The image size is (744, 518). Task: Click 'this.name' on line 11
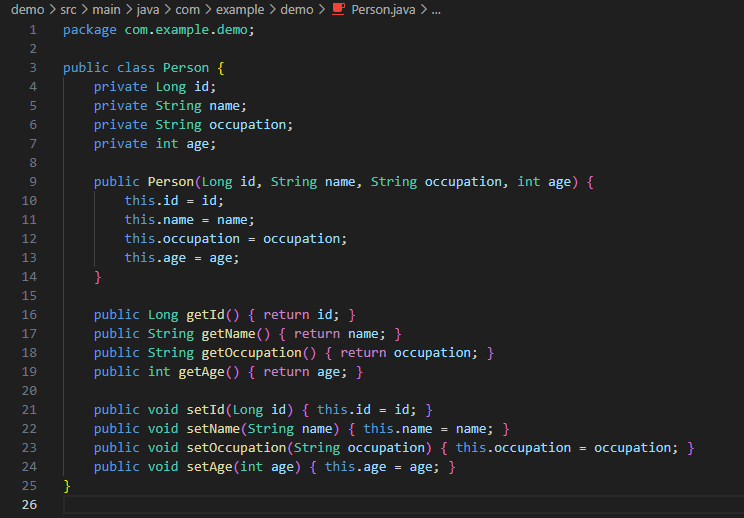click(x=159, y=220)
